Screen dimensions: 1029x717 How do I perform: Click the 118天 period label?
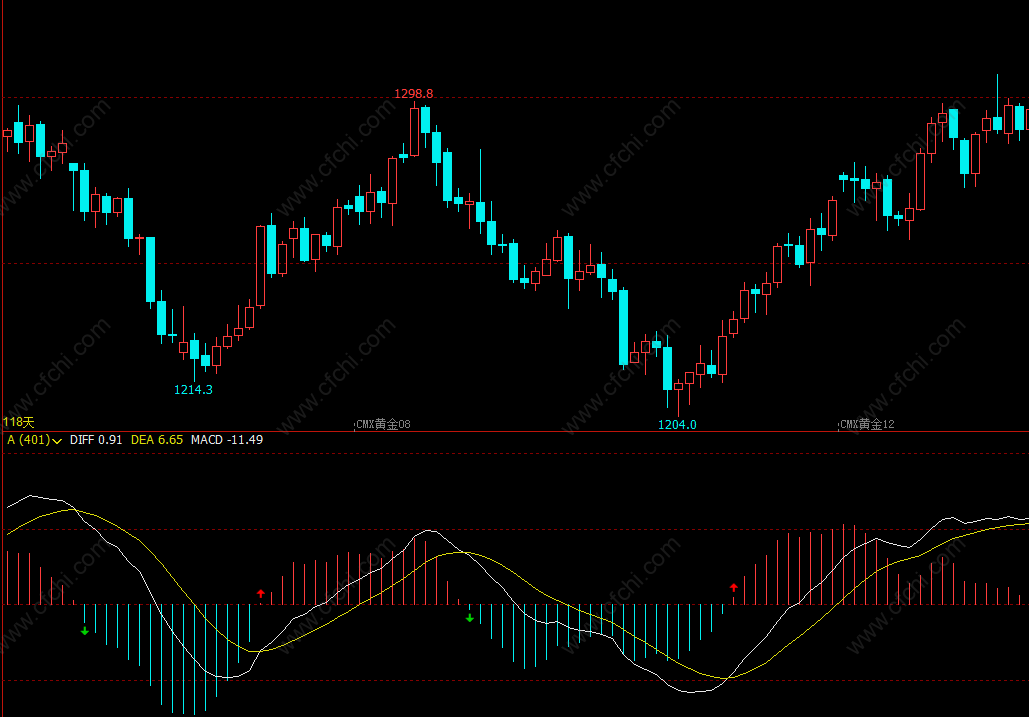click(x=18, y=422)
